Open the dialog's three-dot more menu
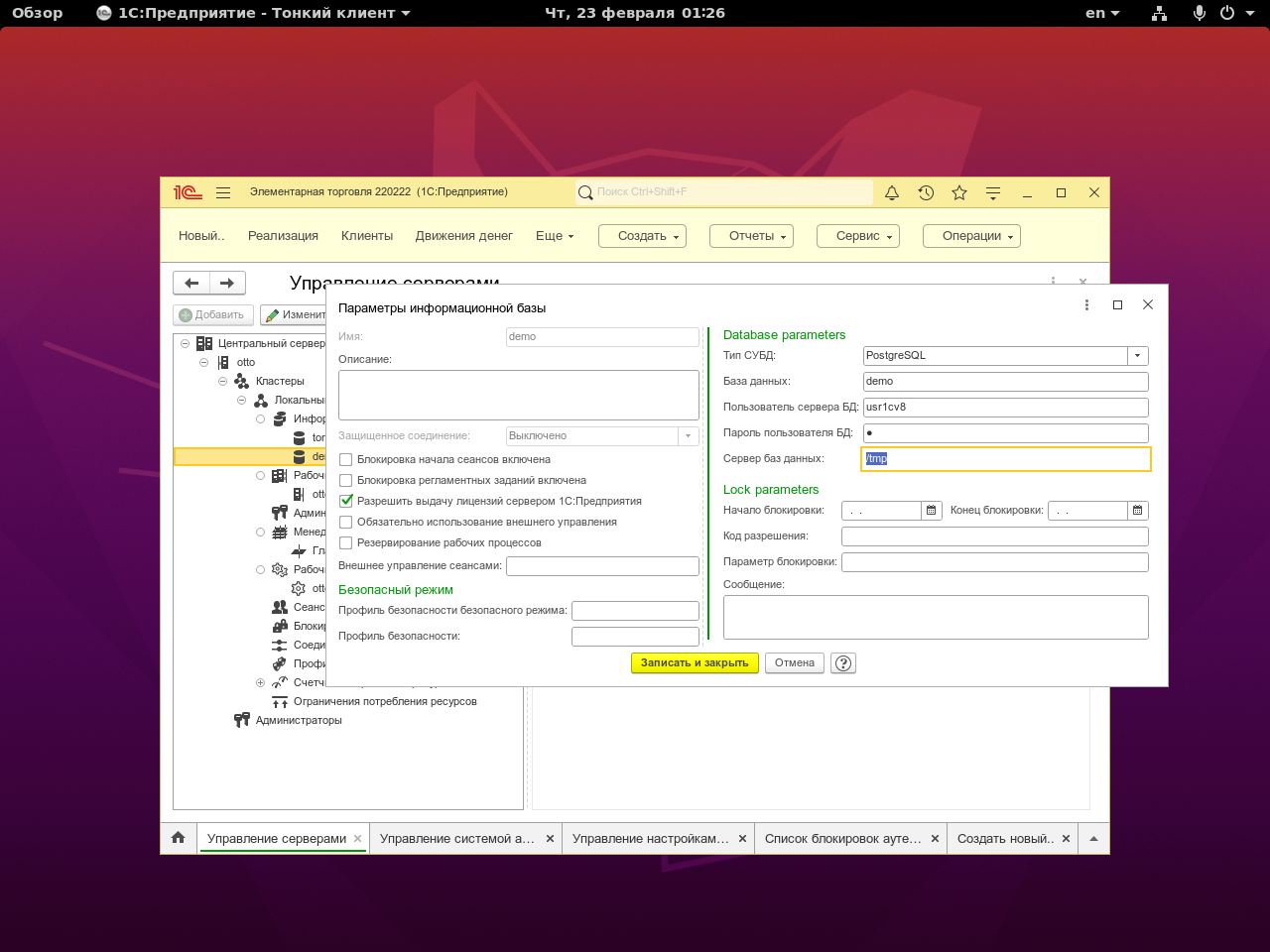This screenshot has height=952, width=1270. click(1087, 305)
